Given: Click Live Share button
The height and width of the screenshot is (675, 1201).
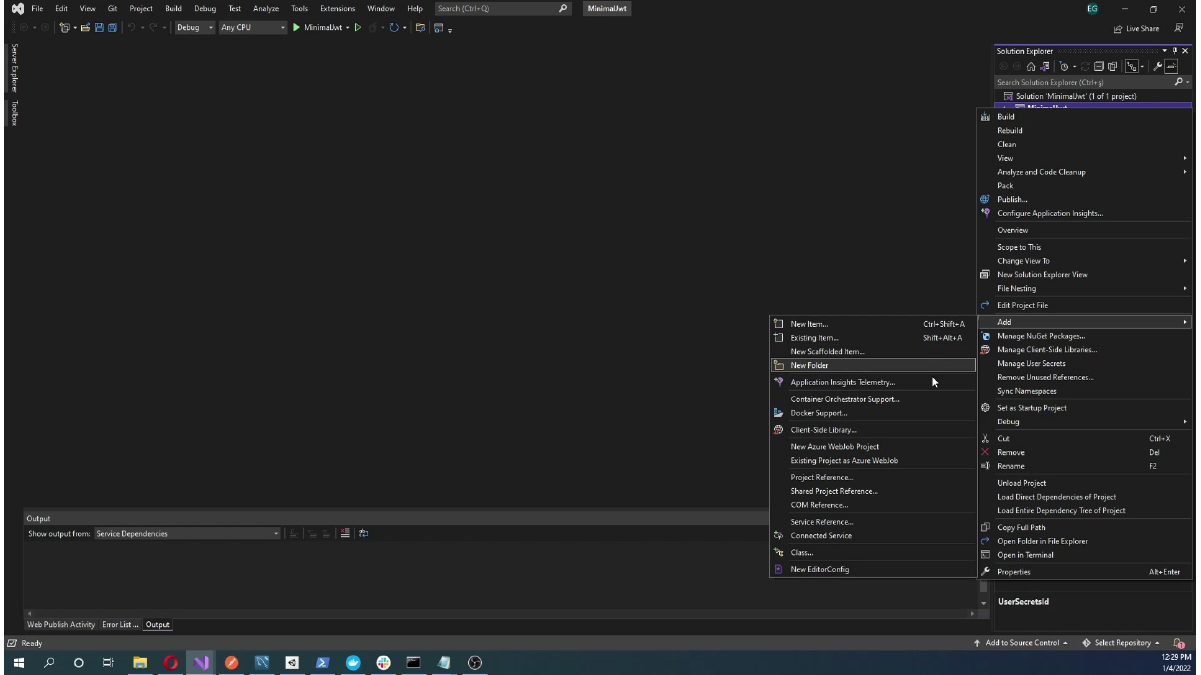Looking at the screenshot, I should pyautogui.click(x=1137, y=28).
